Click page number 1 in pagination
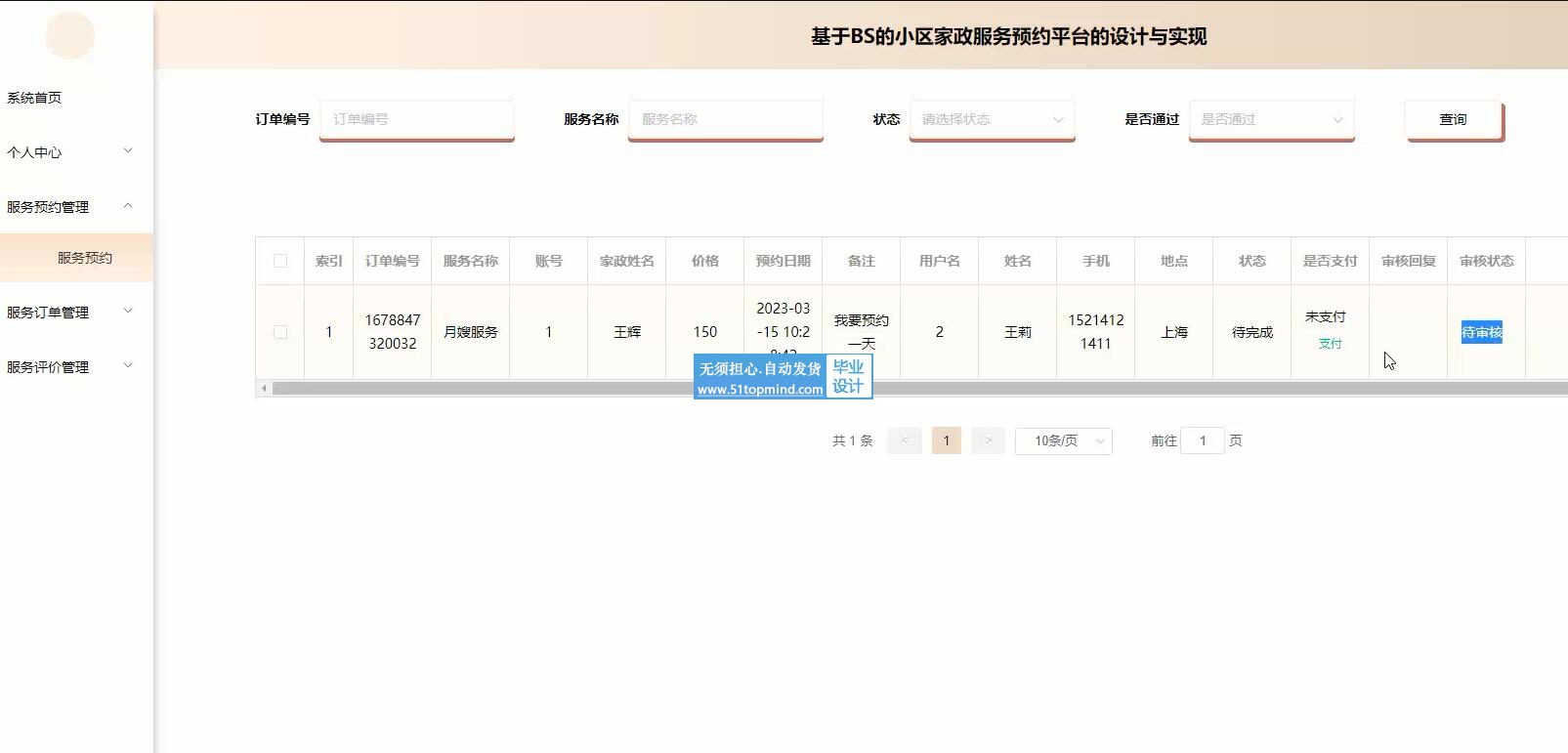Screen dimensions: 1568x753 [x=946, y=440]
